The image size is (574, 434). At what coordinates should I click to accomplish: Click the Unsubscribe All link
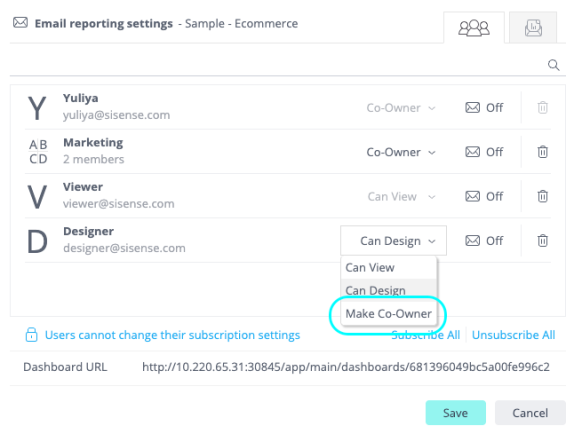513,335
